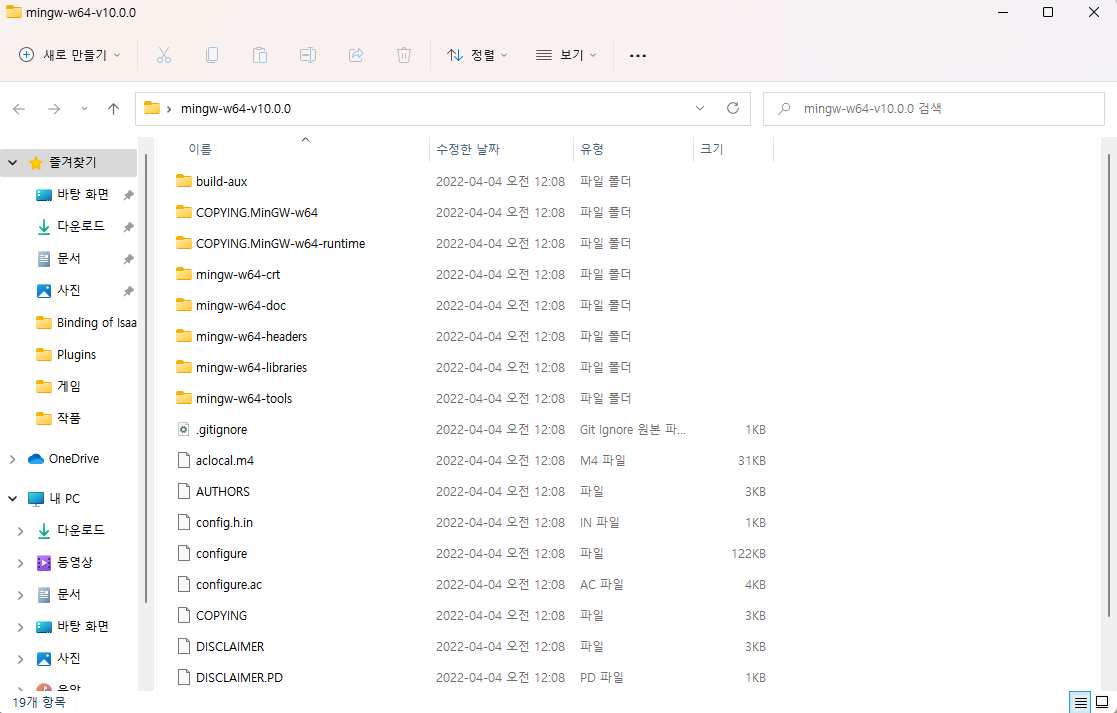
Task: Select the COPYING.MinGW-w64 folder name
Action: [x=256, y=212]
